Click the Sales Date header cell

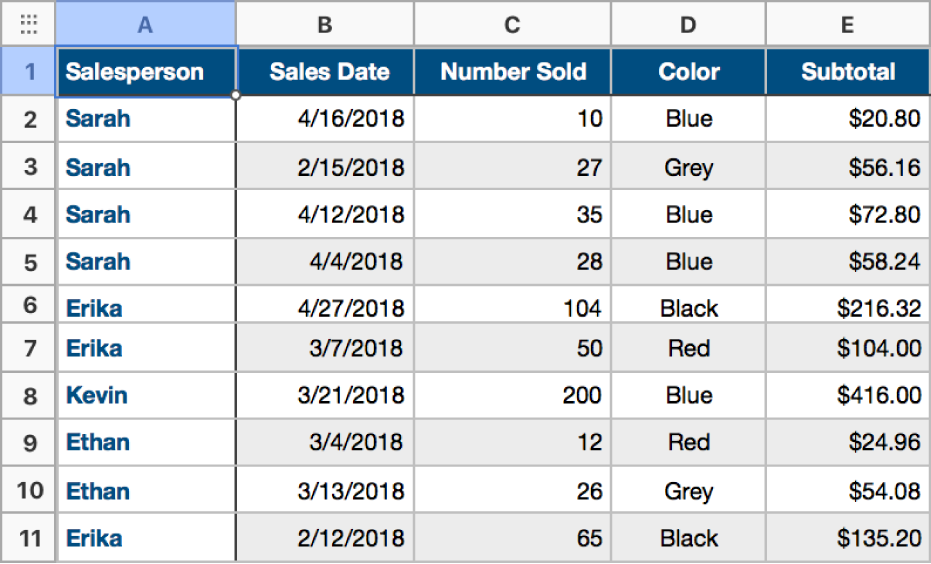(325, 72)
